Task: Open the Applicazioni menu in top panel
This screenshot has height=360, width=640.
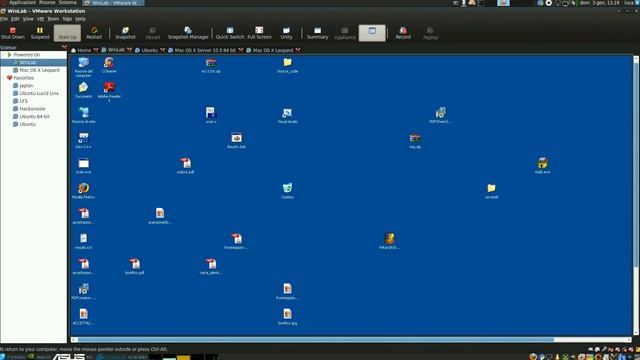Action: click(22, 2)
